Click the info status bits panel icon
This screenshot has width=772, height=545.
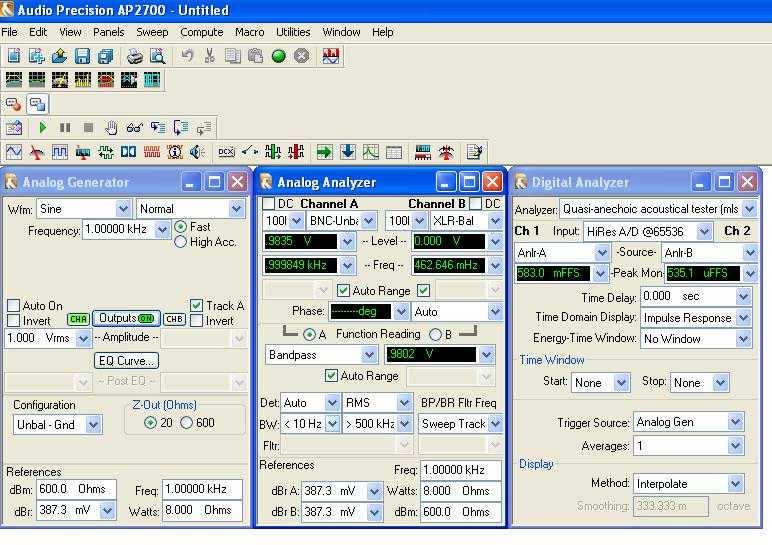tap(174, 152)
